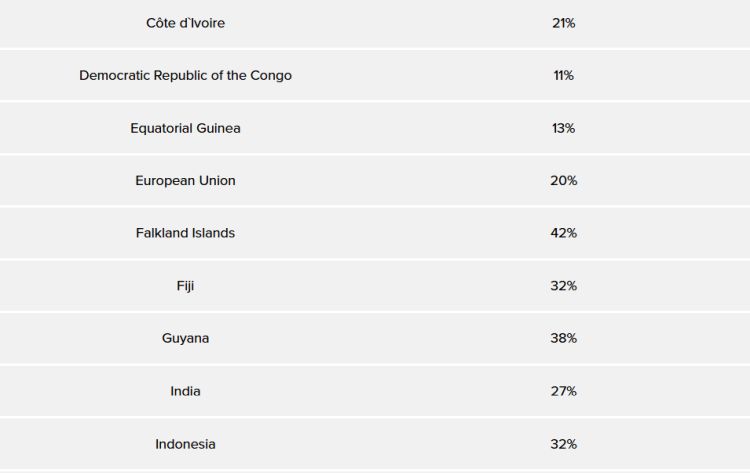Screen dimensions: 750x473
Task: Click the European Union row label
Action: [185, 181]
